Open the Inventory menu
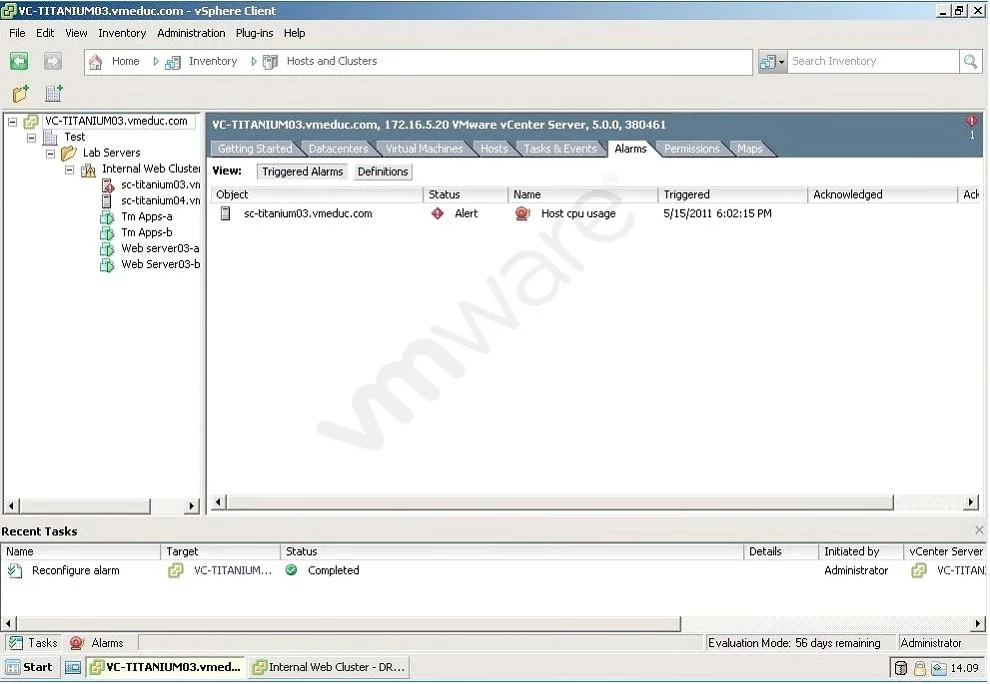The height and width of the screenshot is (684, 990). pos(122,33)
